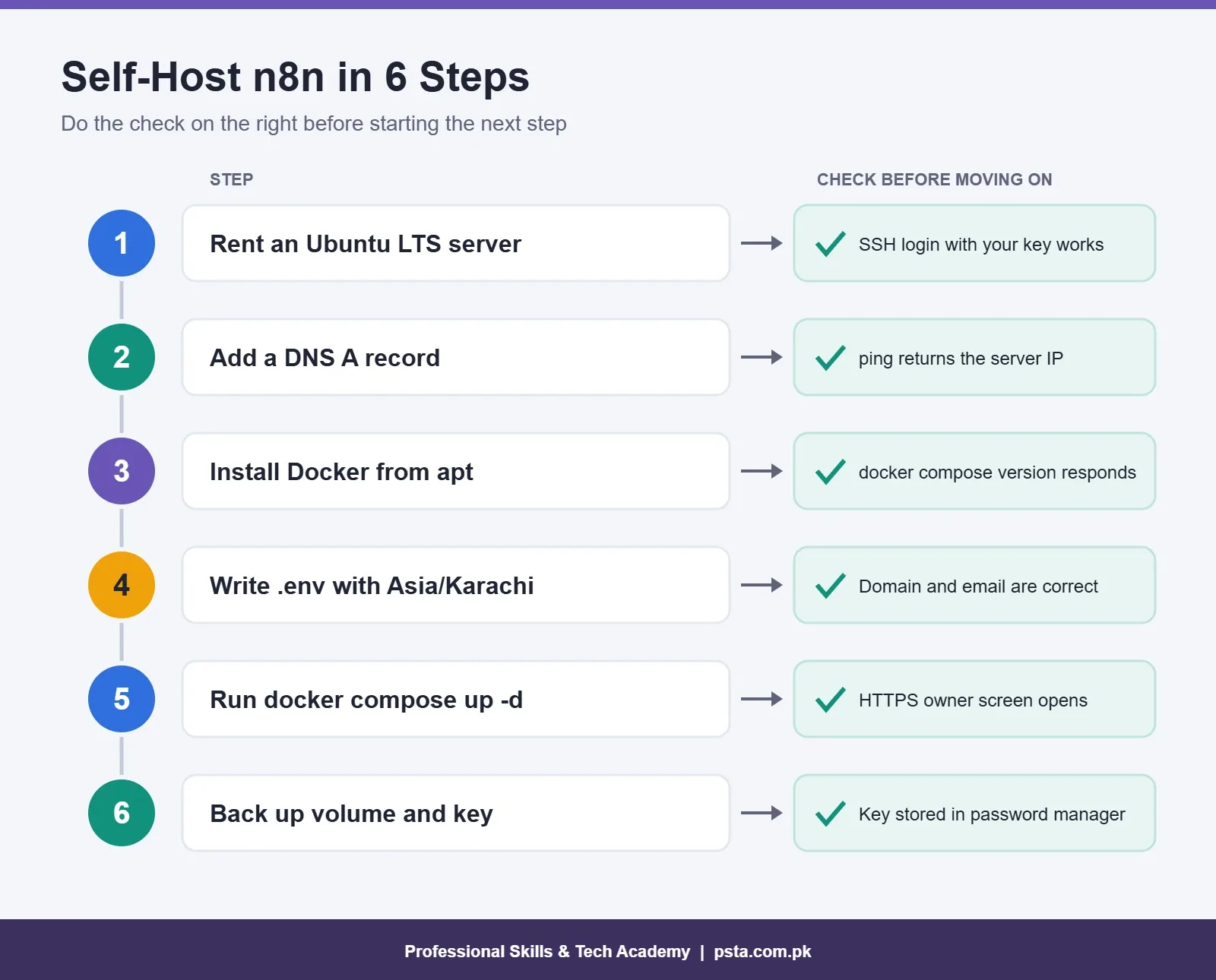Click the blue step 5 circle
The height and width of the screenshot is (980, 1216).
pos(122,699)
